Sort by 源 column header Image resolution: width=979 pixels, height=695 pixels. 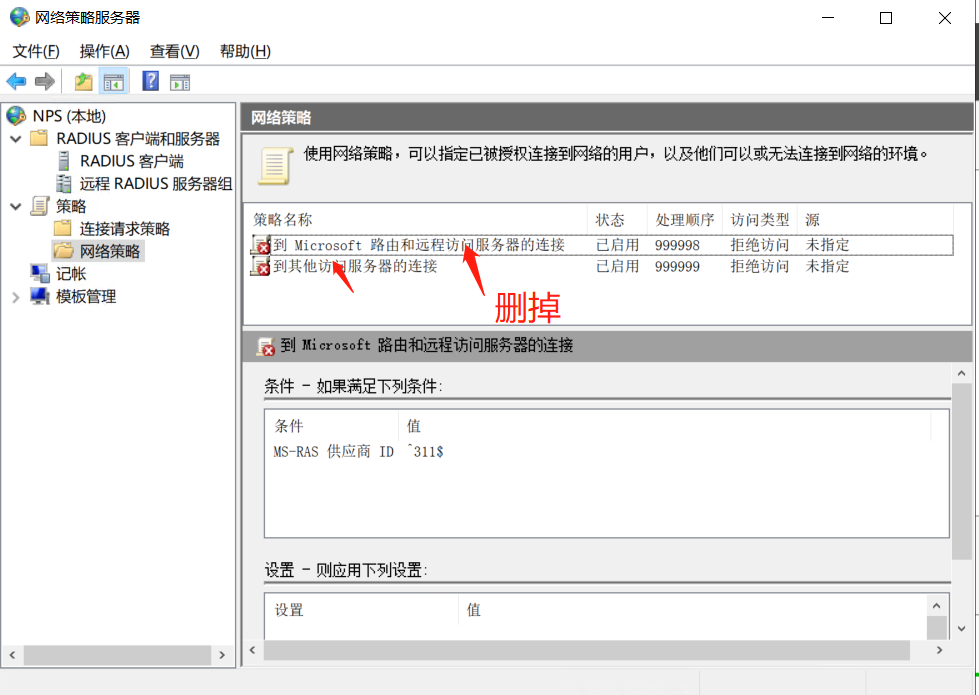874,219
